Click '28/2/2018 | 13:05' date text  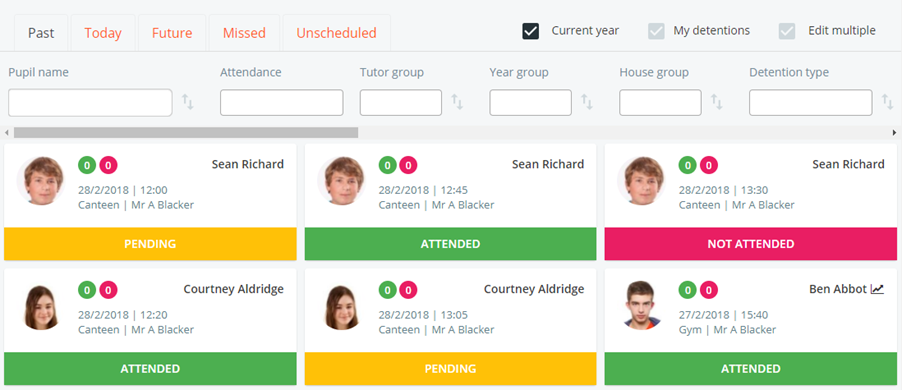[423, 315]
